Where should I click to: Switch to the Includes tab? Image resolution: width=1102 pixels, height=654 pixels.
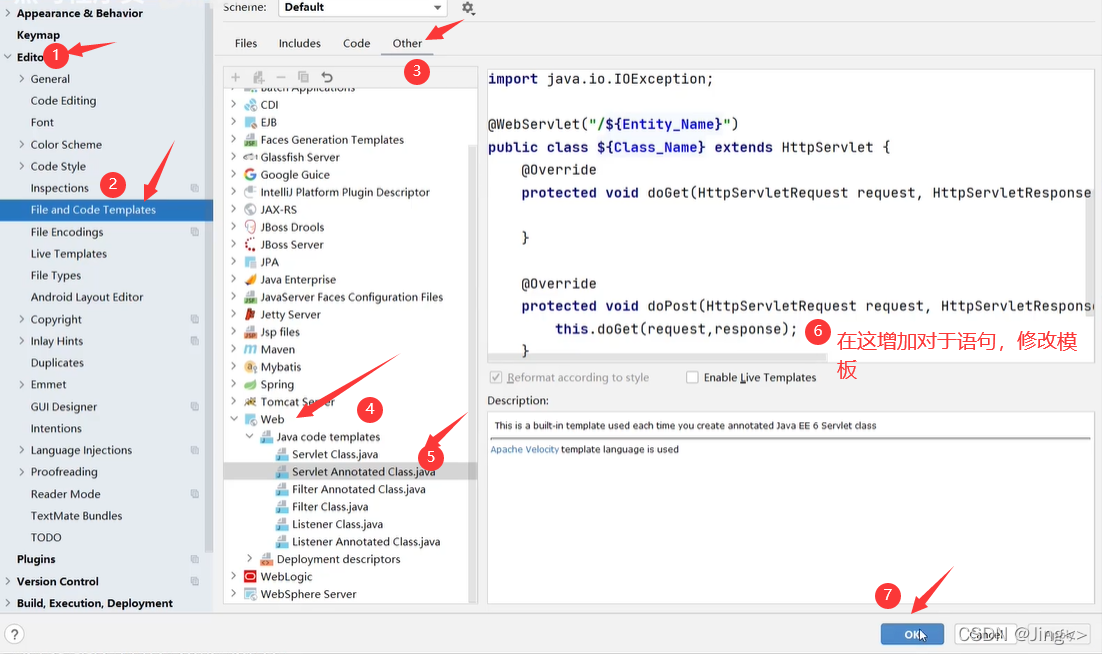click(x=299, y=43)
